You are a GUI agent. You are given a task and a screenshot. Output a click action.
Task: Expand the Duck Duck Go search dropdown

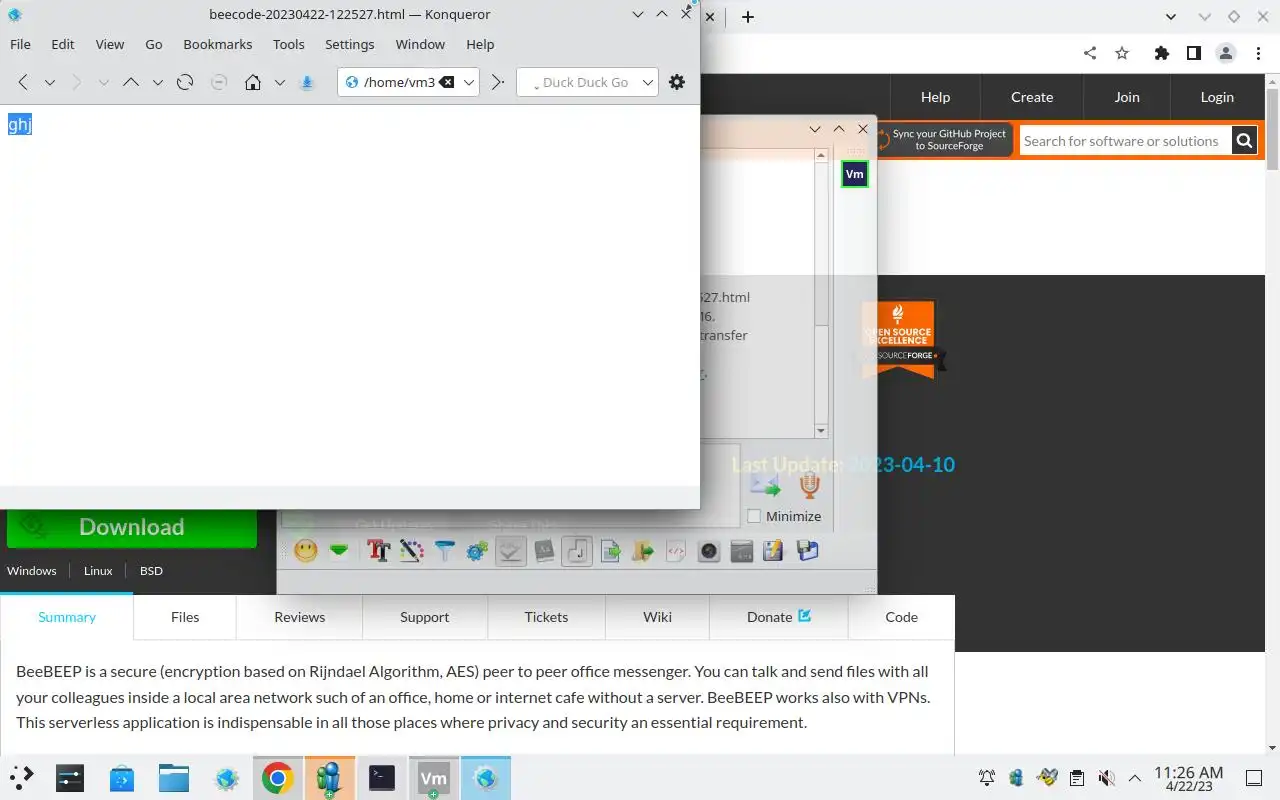(648, 82)
